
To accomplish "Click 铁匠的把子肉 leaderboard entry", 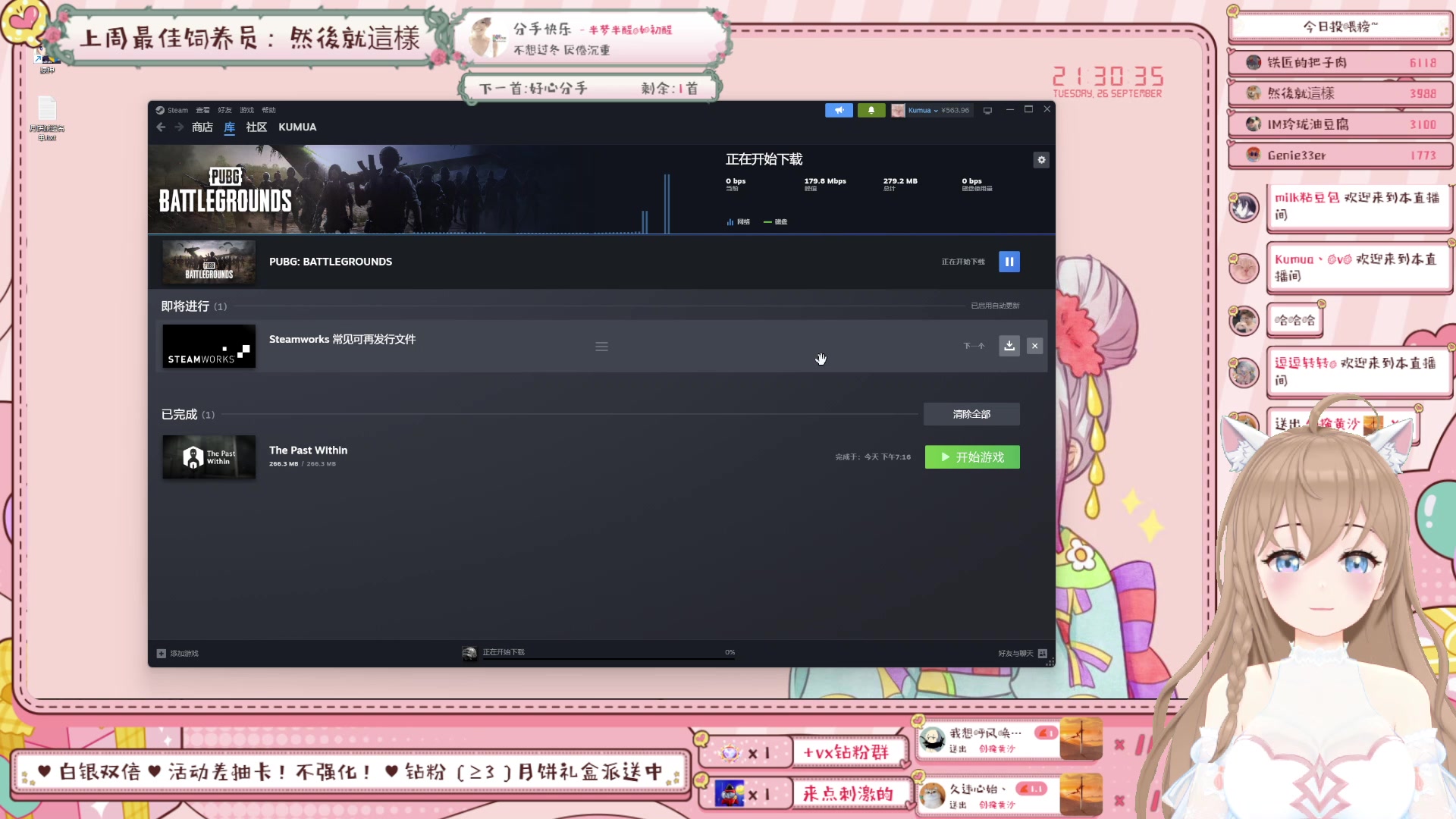I will click(1339, 62).
